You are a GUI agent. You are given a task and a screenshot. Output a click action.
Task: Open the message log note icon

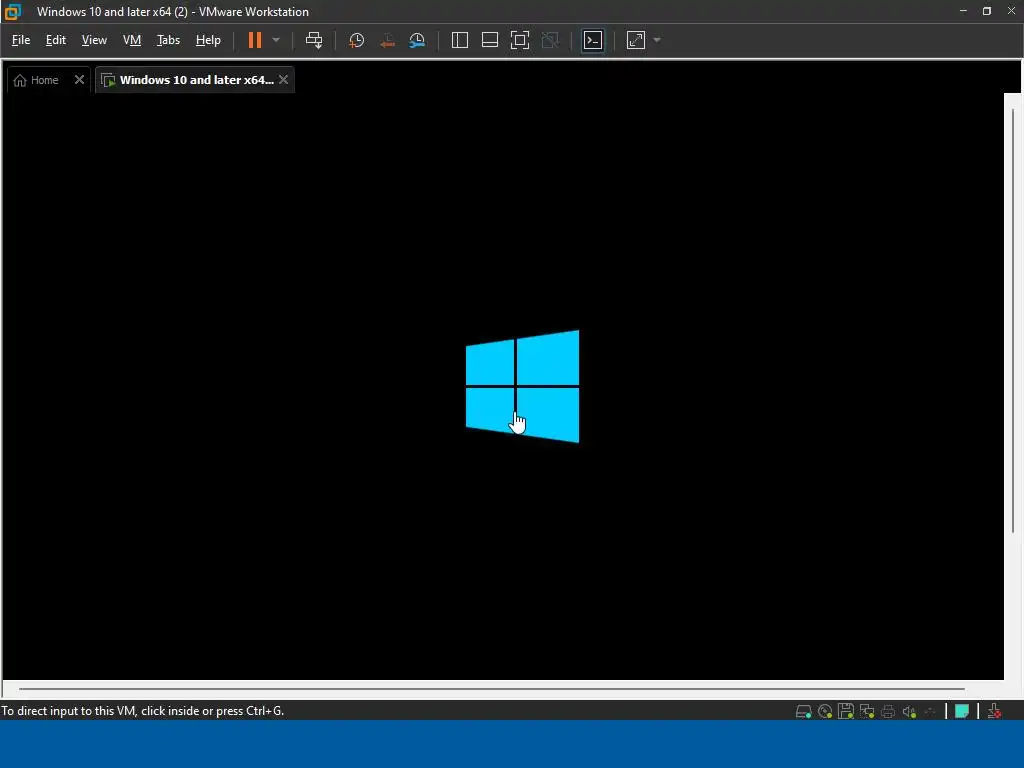click(962, 711)
